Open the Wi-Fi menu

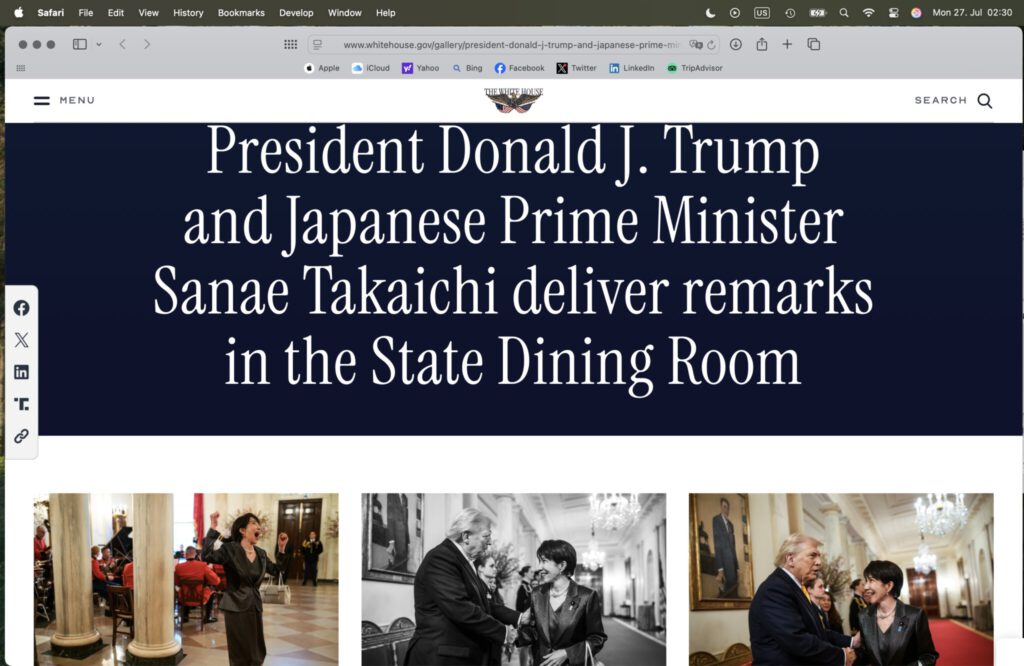(868, 12)
